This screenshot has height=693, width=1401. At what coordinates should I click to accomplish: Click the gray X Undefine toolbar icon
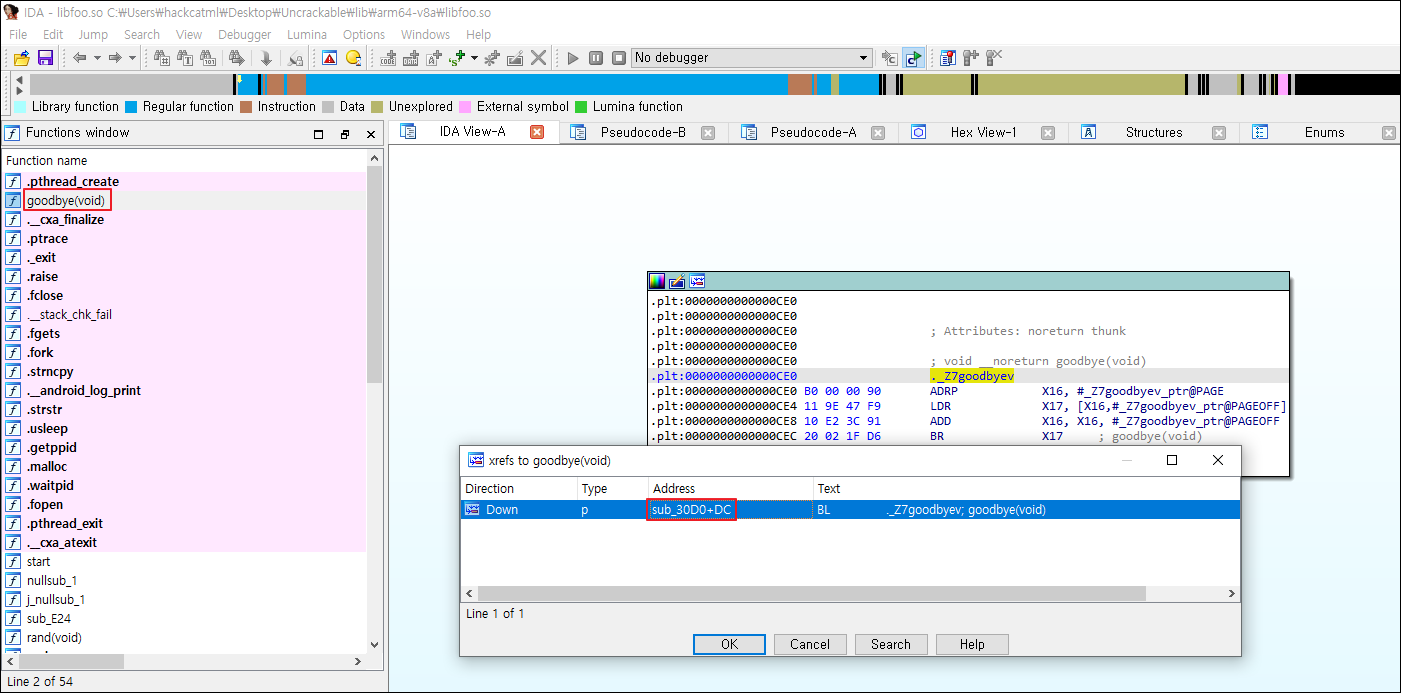pyautogui.click(x=539, y=58)
